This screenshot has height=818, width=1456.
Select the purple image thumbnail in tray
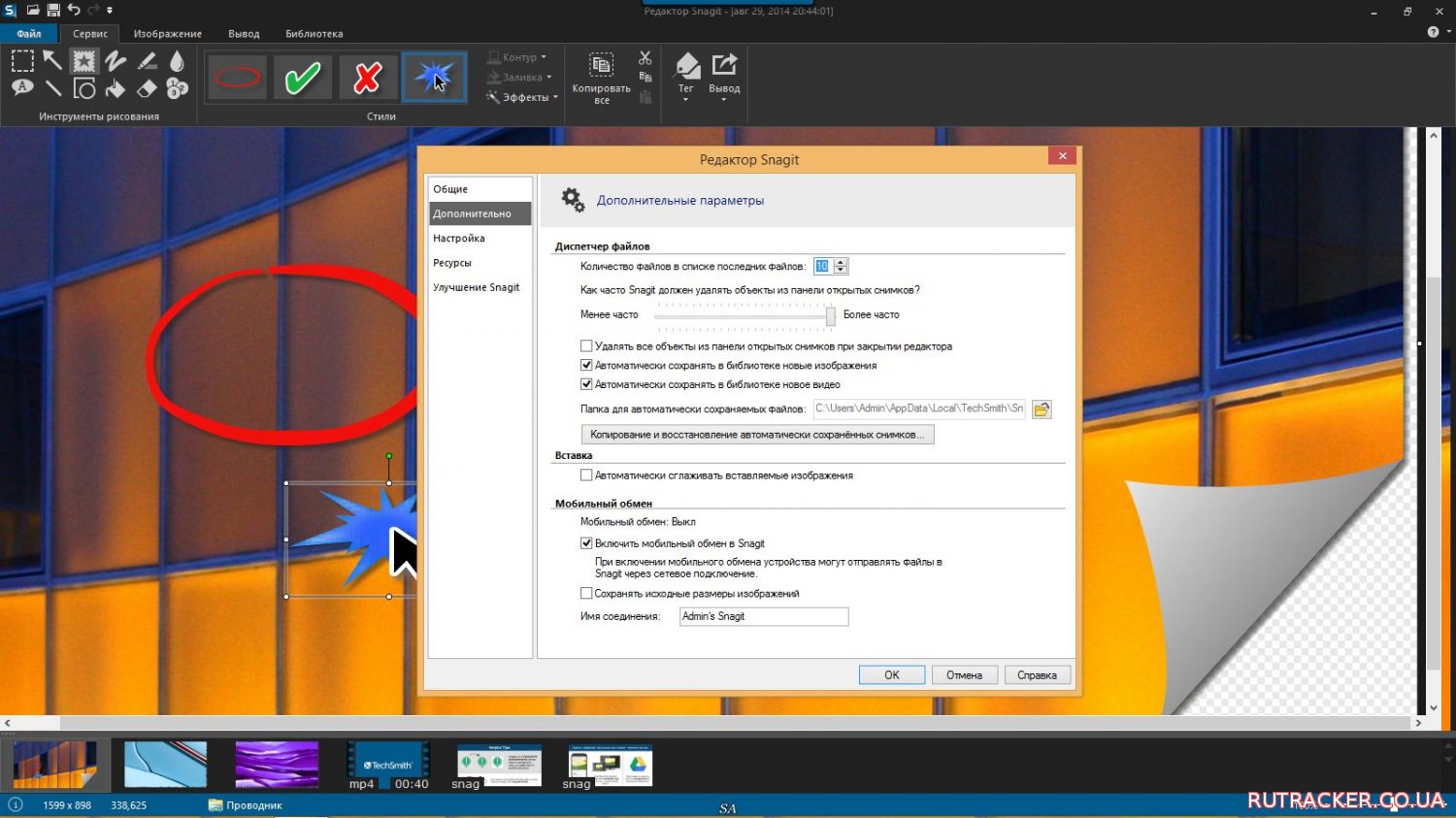point(277,765)
